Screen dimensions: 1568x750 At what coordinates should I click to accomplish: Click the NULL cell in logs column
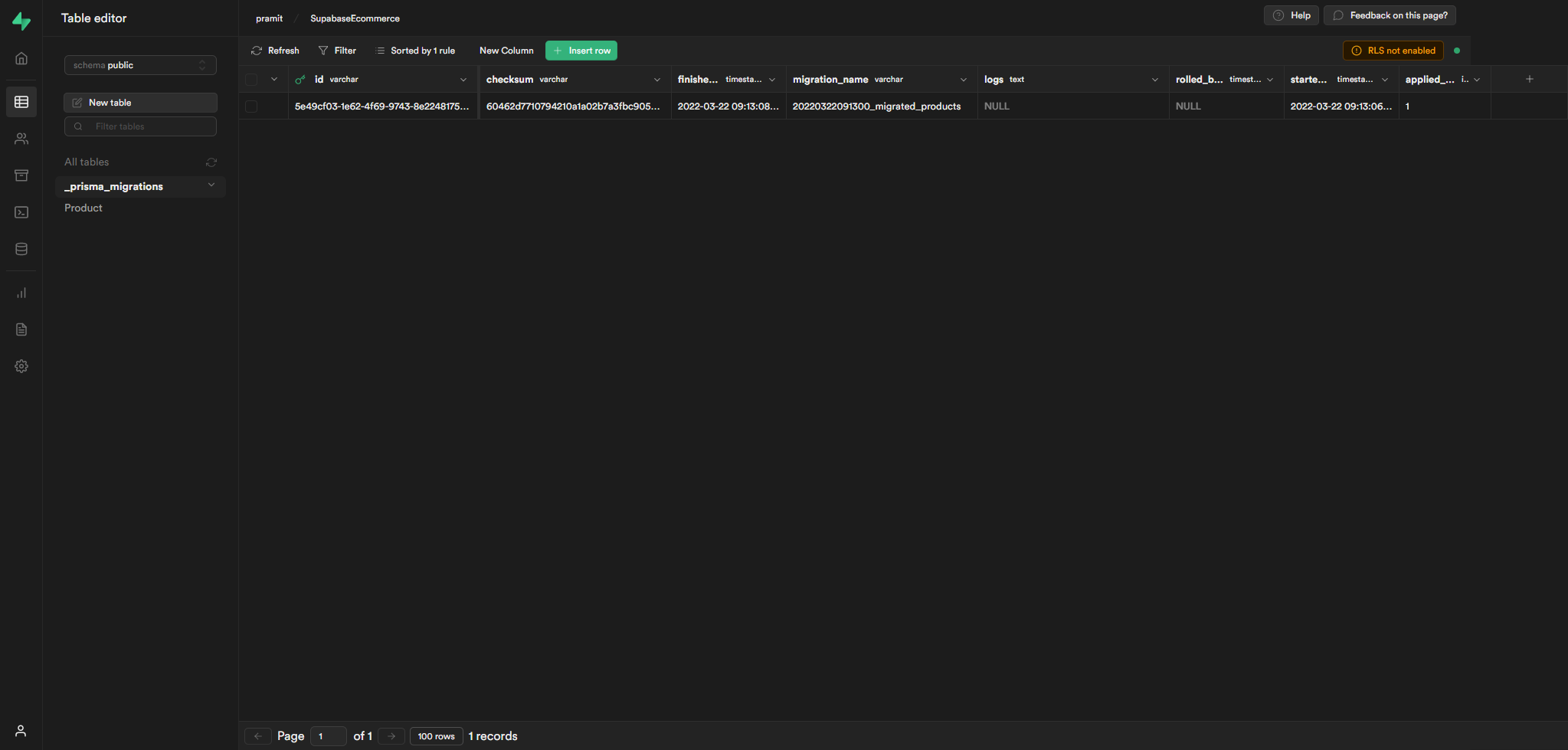(1073, 106)
